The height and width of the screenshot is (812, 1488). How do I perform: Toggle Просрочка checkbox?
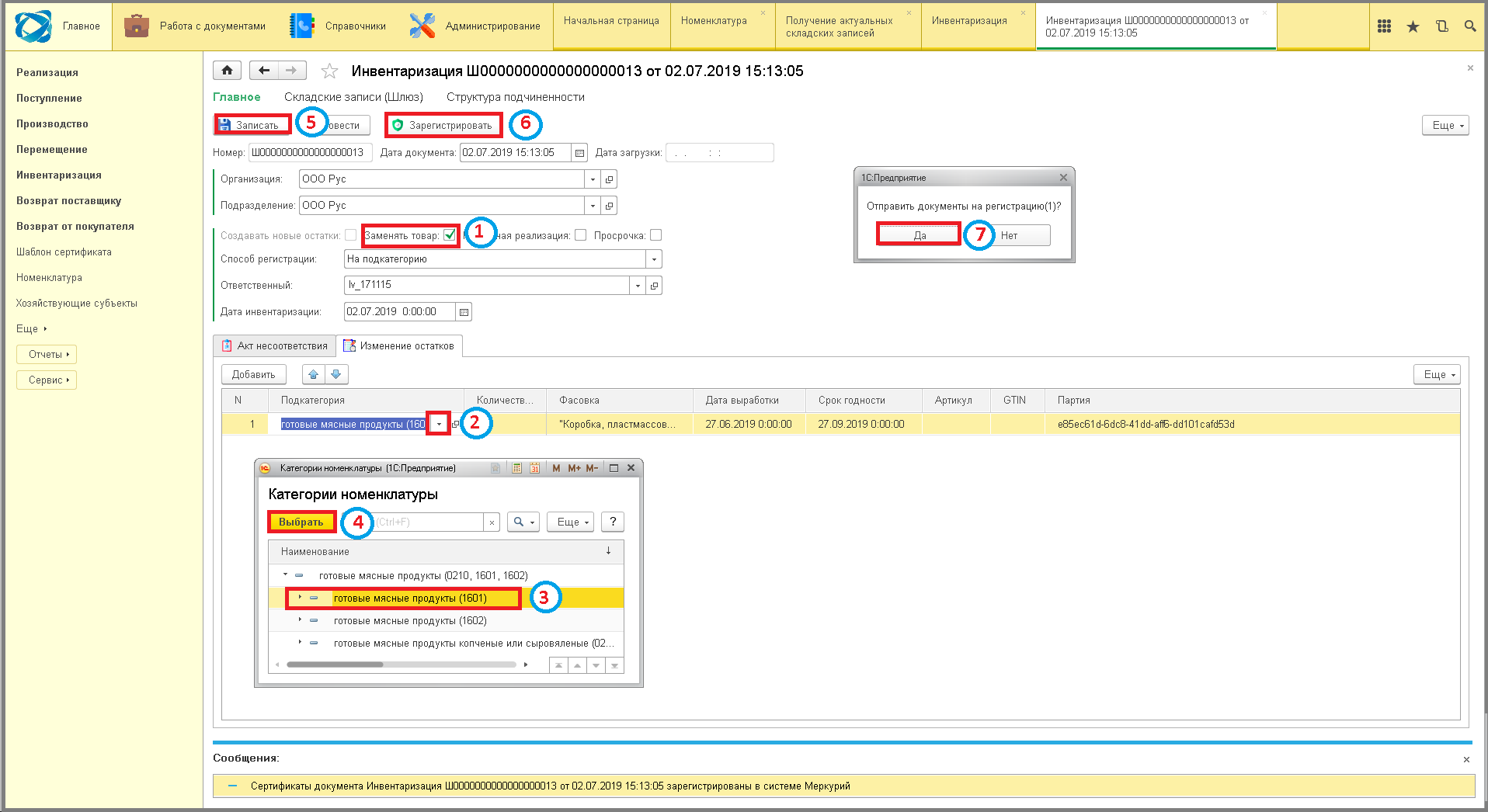coord(656,235)
